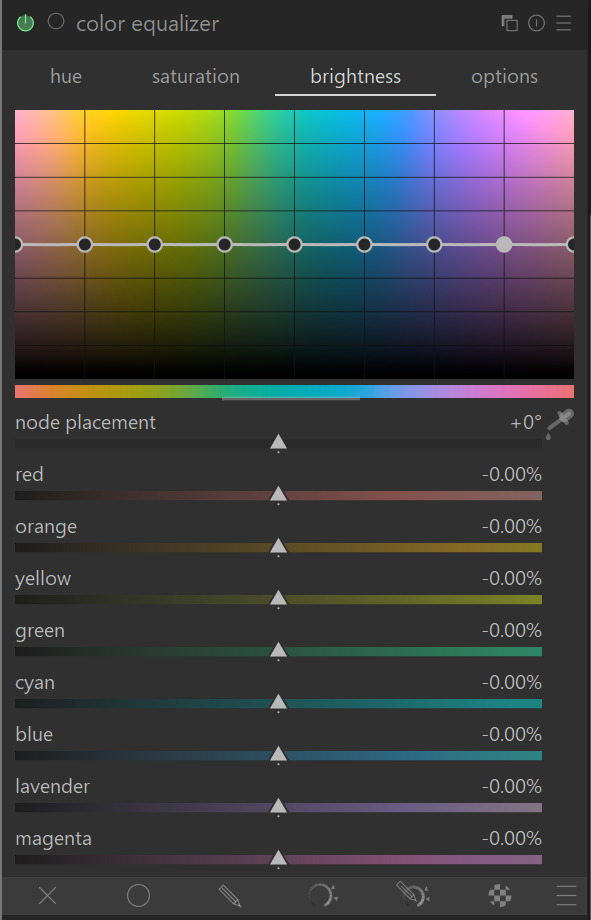
Task: Toggle the color equalizer module power button
Action: [25, 23]
